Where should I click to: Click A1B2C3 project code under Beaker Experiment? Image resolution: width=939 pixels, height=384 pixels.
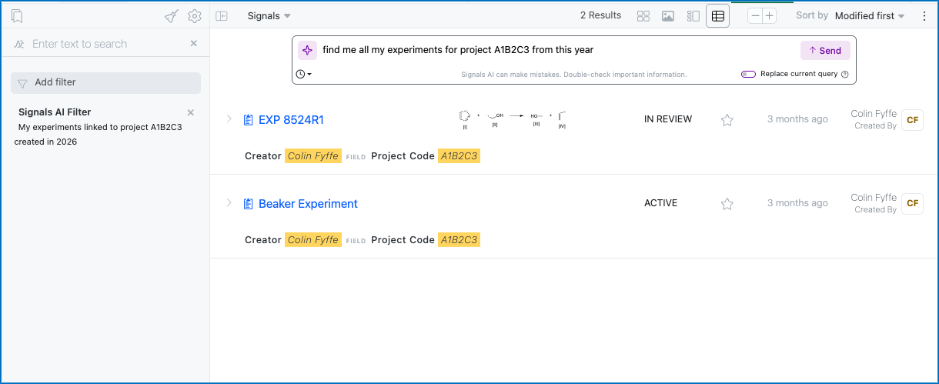point(459,240)
